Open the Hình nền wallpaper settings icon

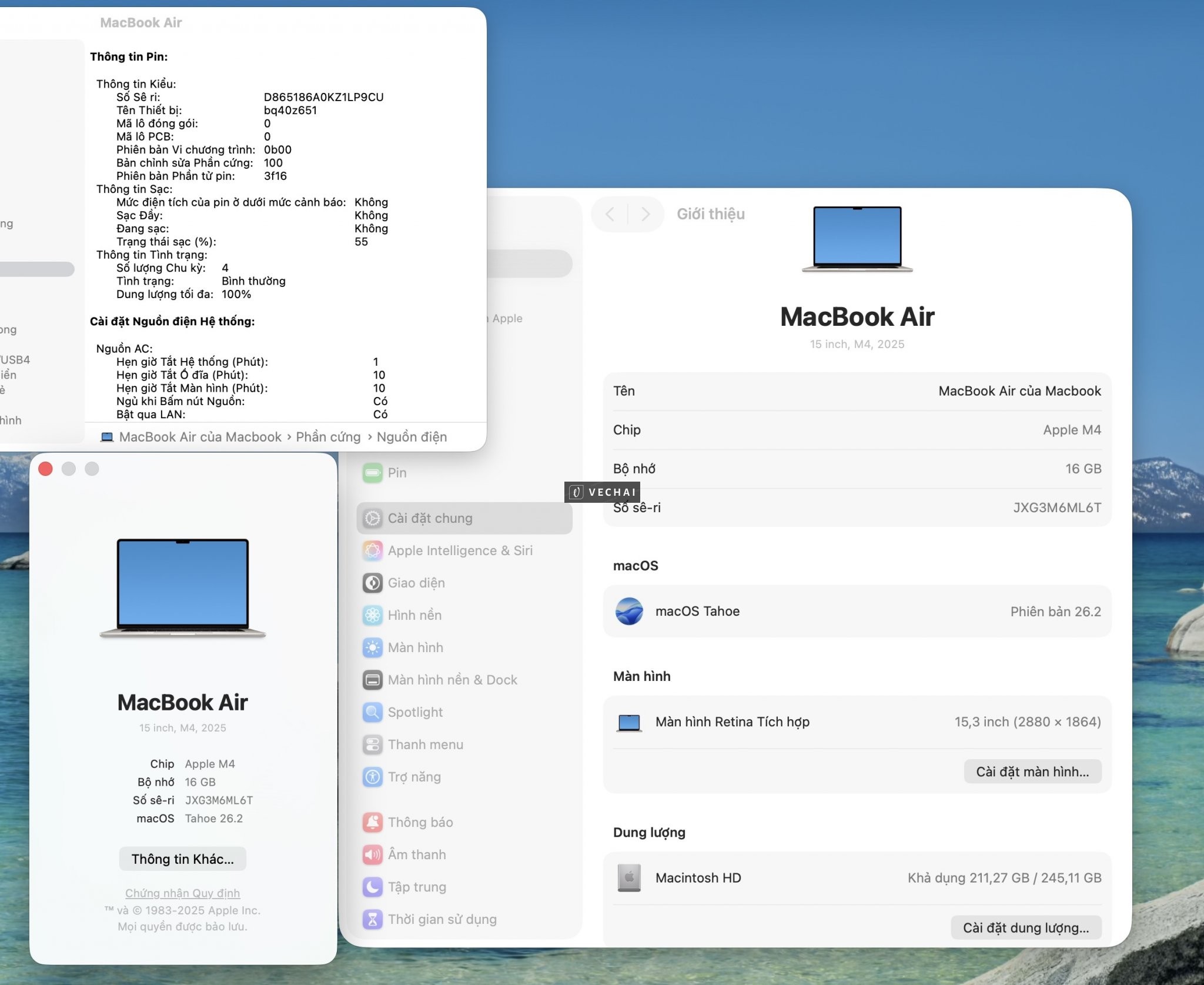[373, 615]
